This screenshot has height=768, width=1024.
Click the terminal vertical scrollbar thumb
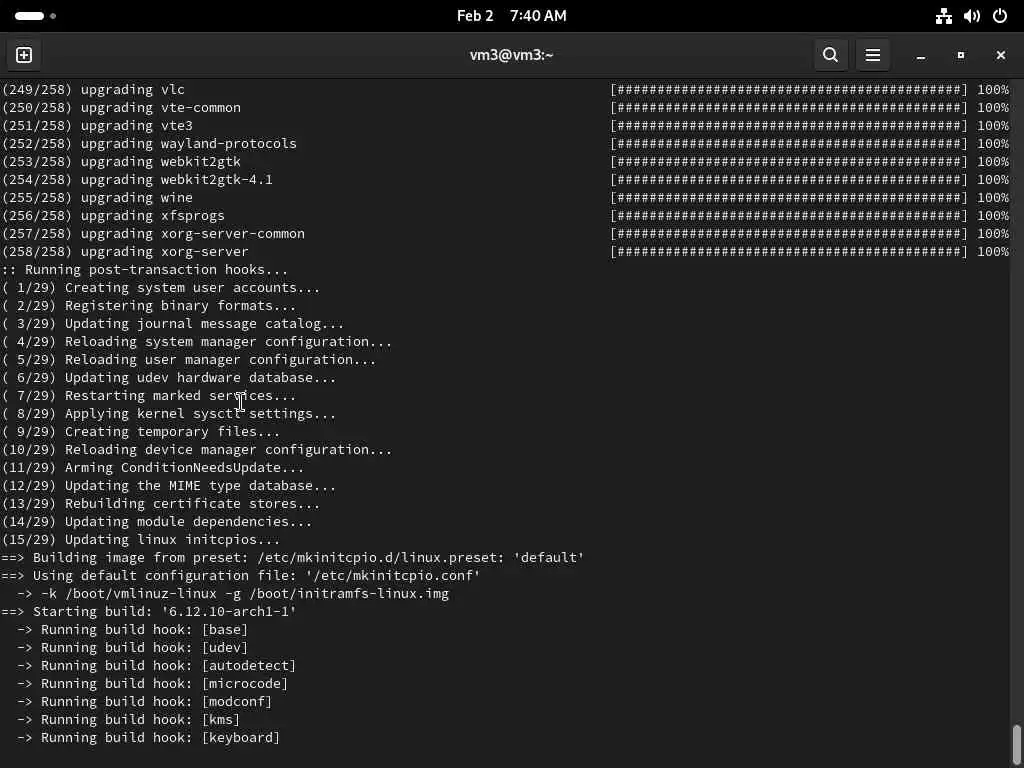pyautogui.click(x=1017, y=743)
